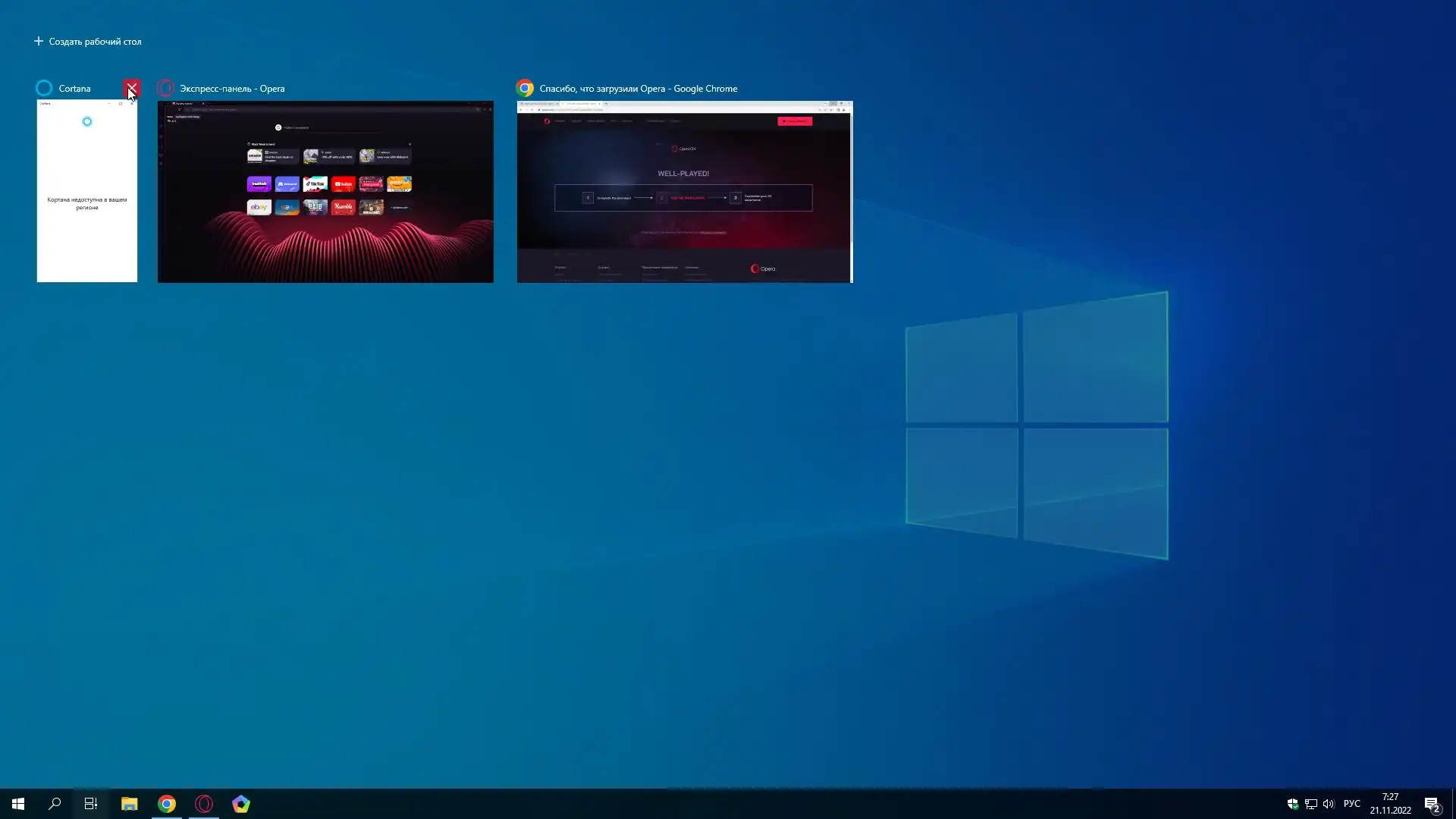This screenshot has height=819, width=1456.
Task: Click the Google Chrome taskbar icon
Action: pos(167,804)
